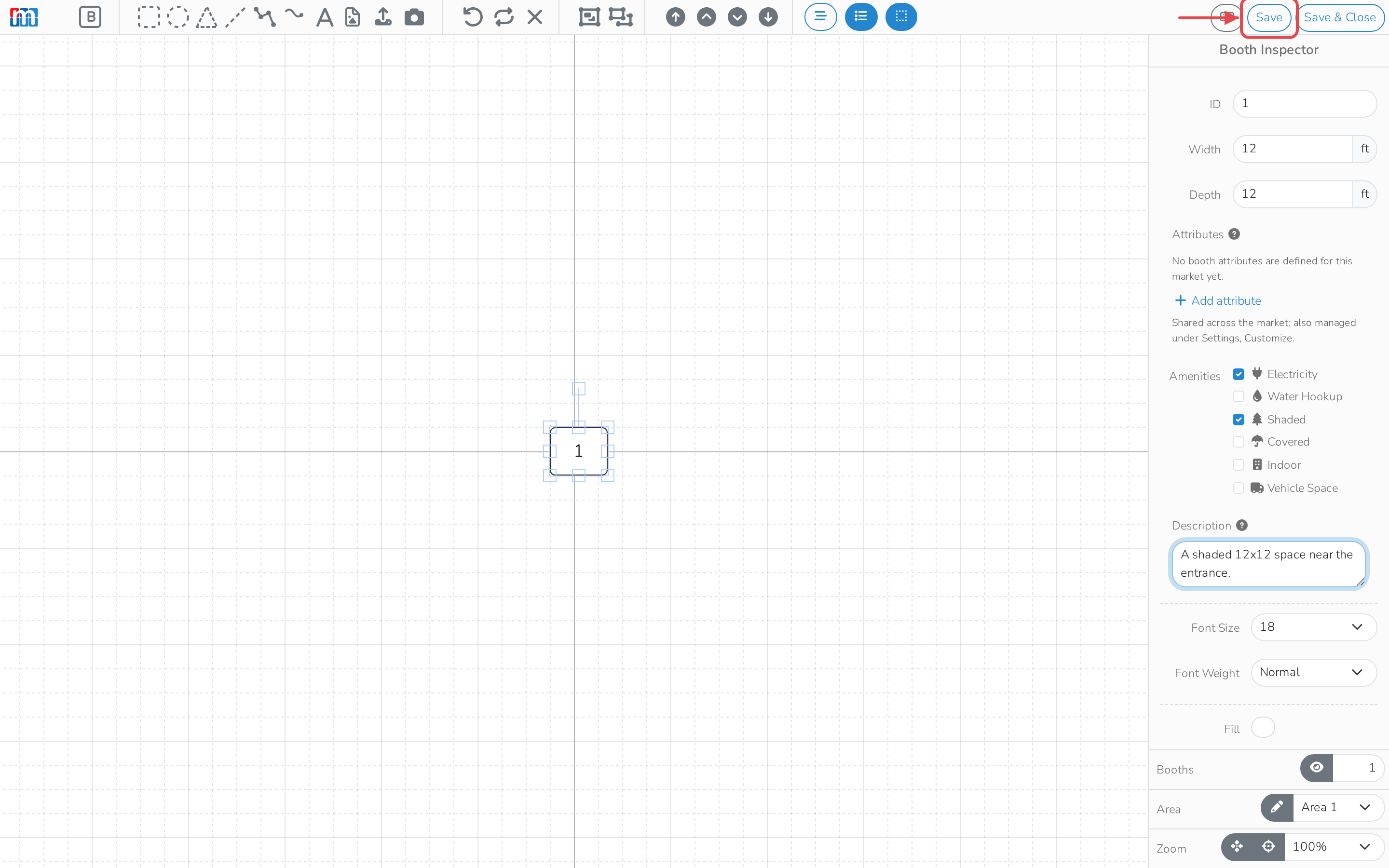Send selection to back (arrow down)
Screen dimensions: 1389x868
pyautogui.click(x=768, y=17)
